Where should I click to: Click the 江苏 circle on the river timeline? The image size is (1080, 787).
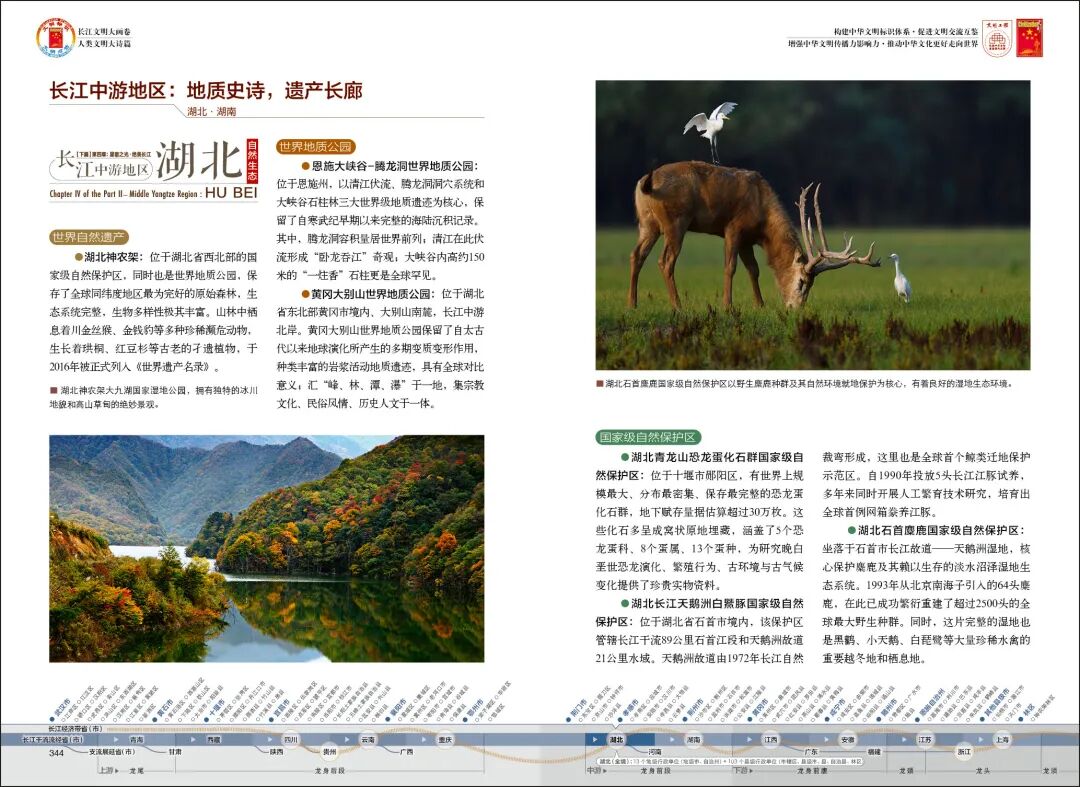pyautogui.click(x=925, y=739)
